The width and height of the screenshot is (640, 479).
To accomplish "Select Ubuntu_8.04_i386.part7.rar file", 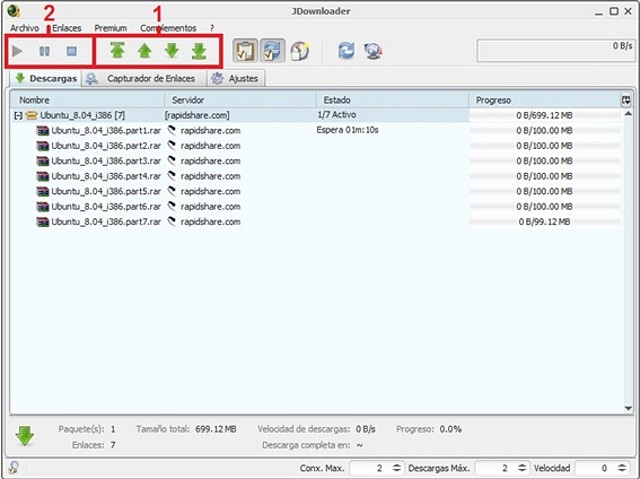I will coord(106,222).
